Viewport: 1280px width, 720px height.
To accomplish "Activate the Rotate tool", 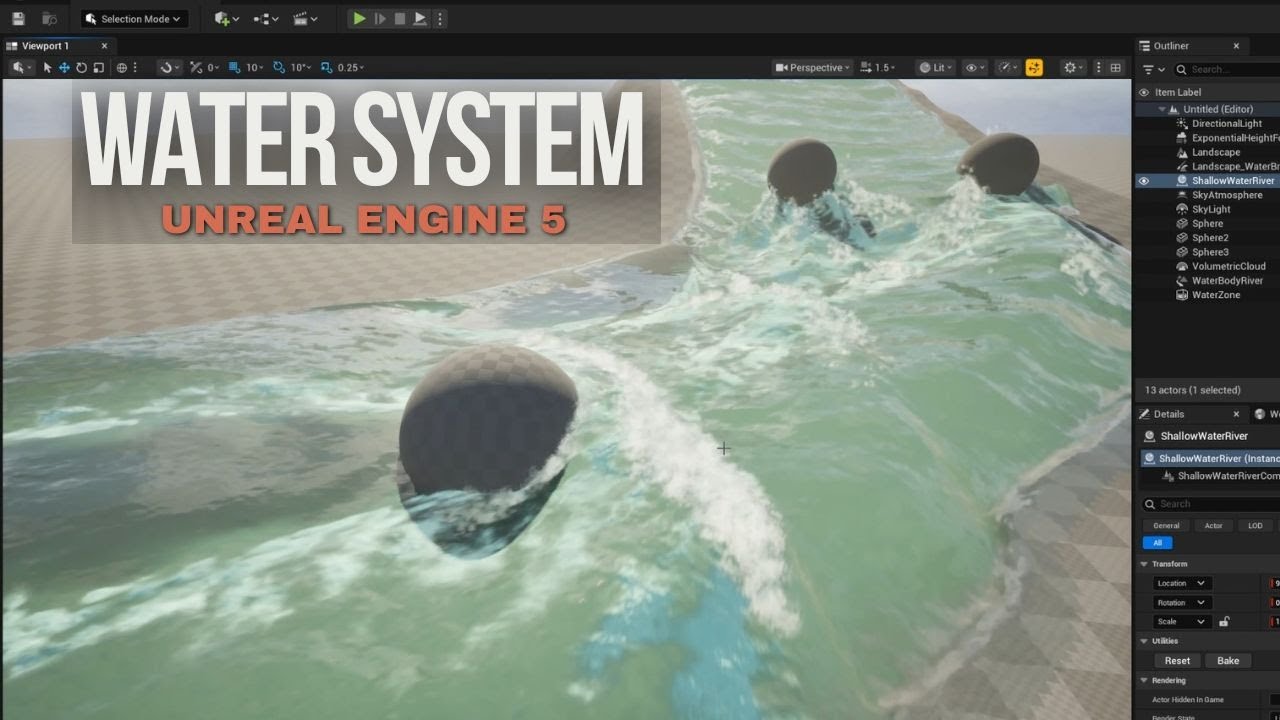I will [x=81, y=67].
